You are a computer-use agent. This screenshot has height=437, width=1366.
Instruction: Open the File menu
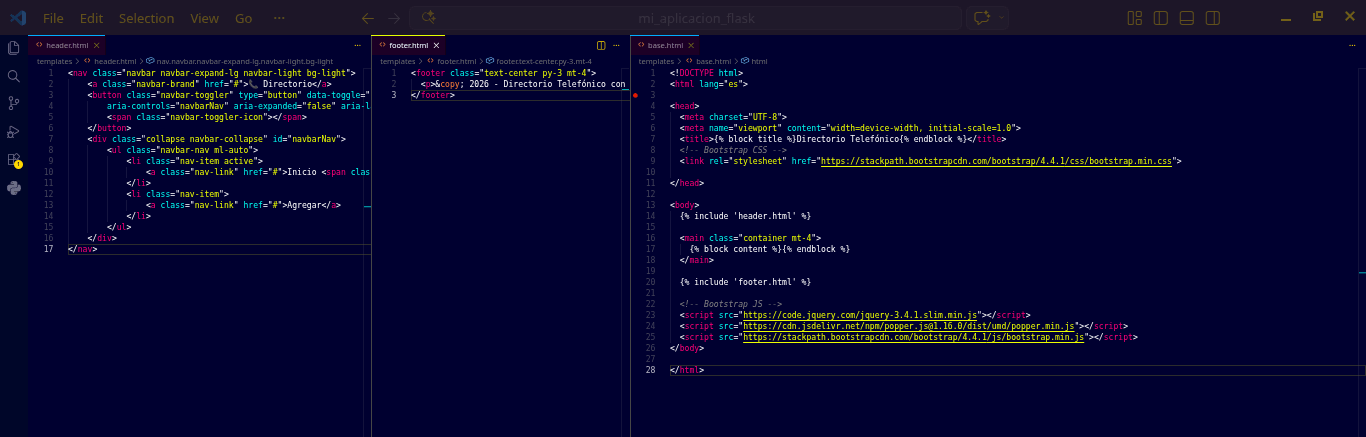point(53,18)
